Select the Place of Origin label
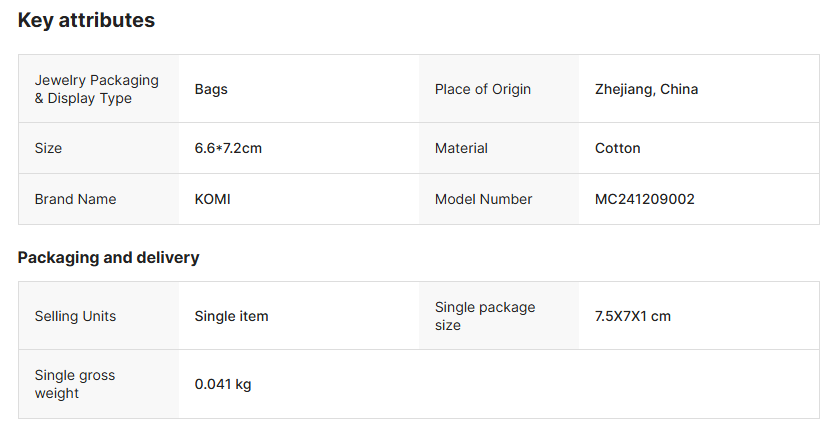Screen dimensions: 835x427 [x=483, y=89]
